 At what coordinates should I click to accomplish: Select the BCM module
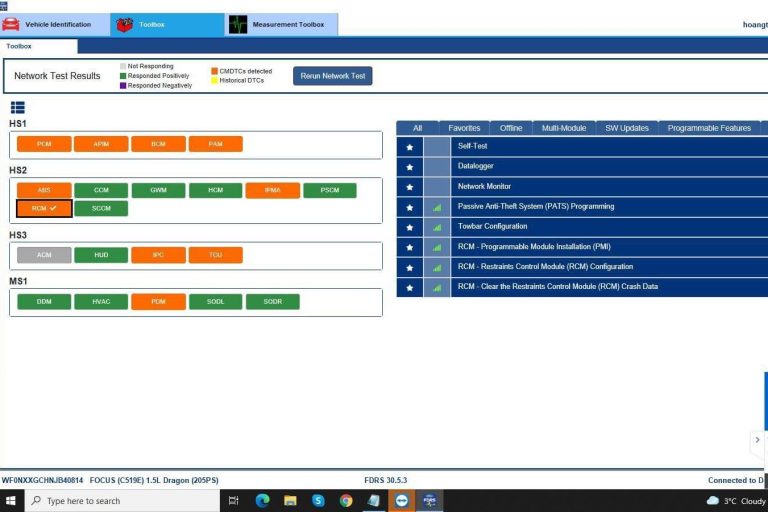[x=158, y=144]
